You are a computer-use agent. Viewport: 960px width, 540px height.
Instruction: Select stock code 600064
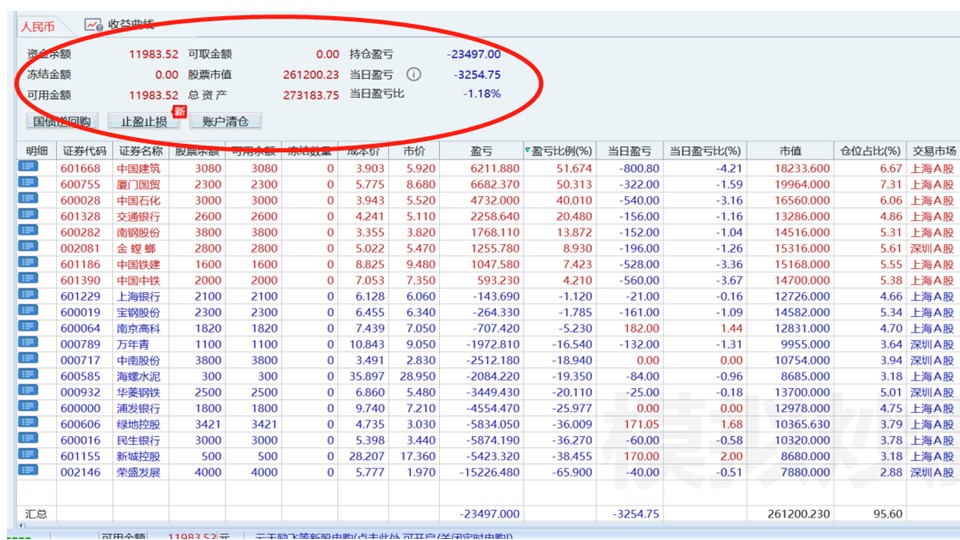pos(80,328)
